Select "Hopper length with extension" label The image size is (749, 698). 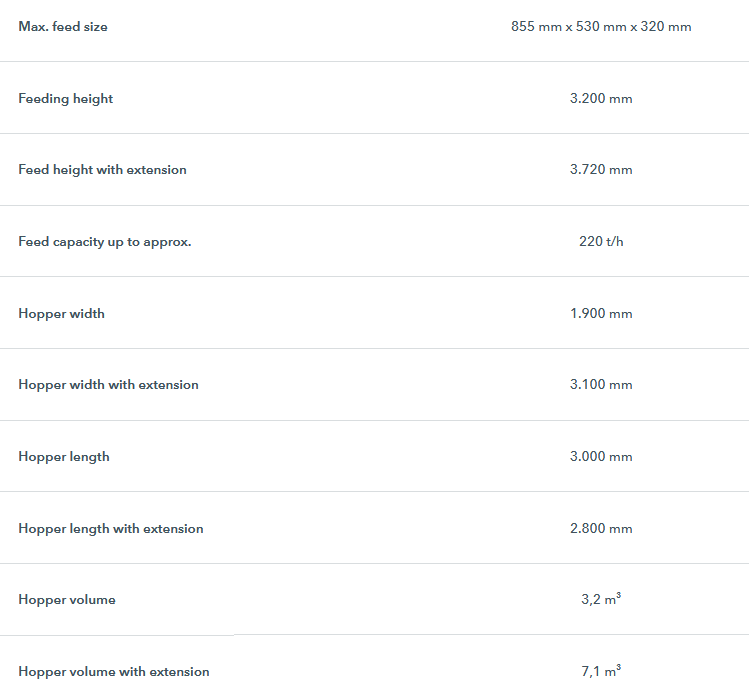coord(111,529)
